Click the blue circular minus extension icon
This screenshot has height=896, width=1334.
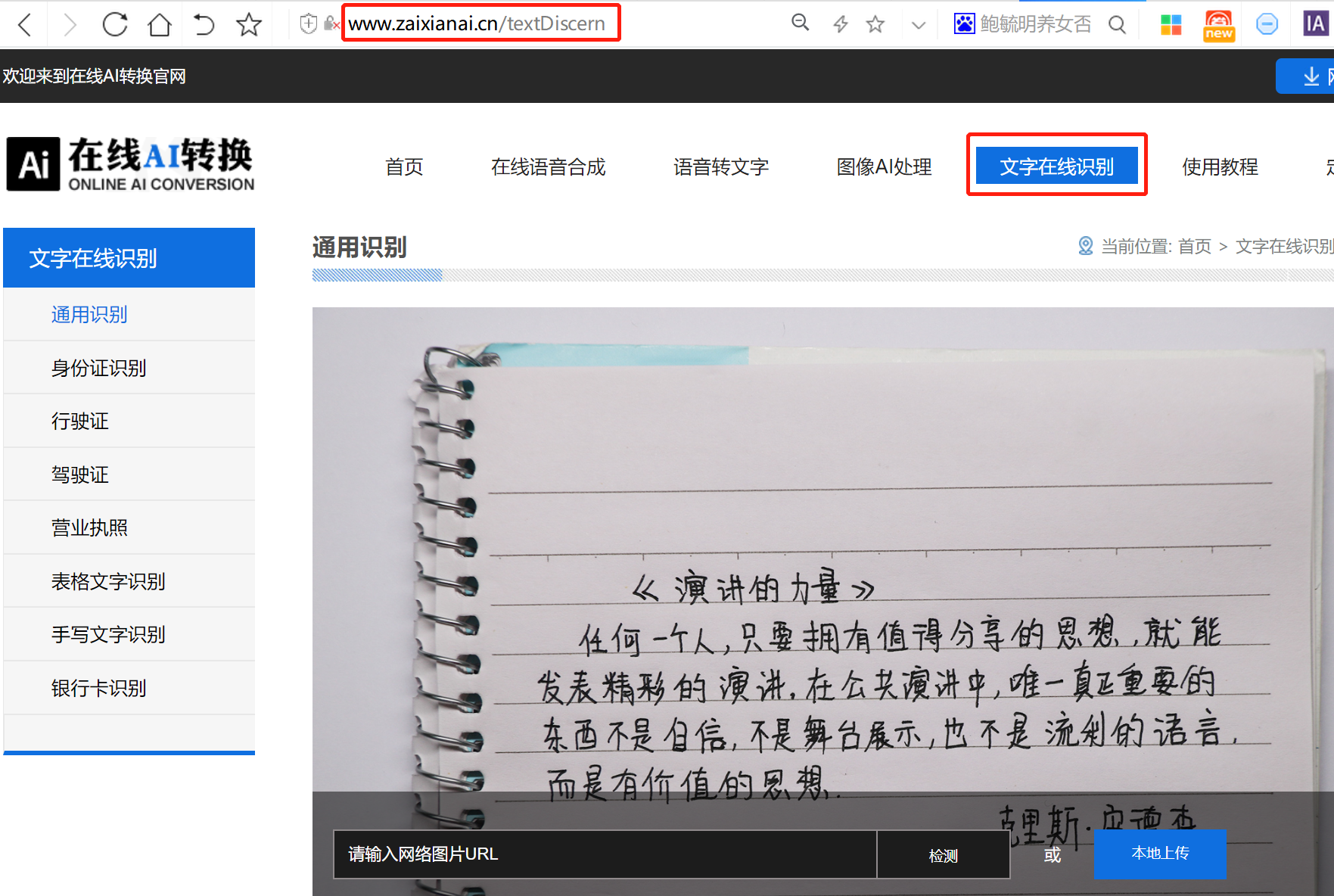coord(1267,24)
